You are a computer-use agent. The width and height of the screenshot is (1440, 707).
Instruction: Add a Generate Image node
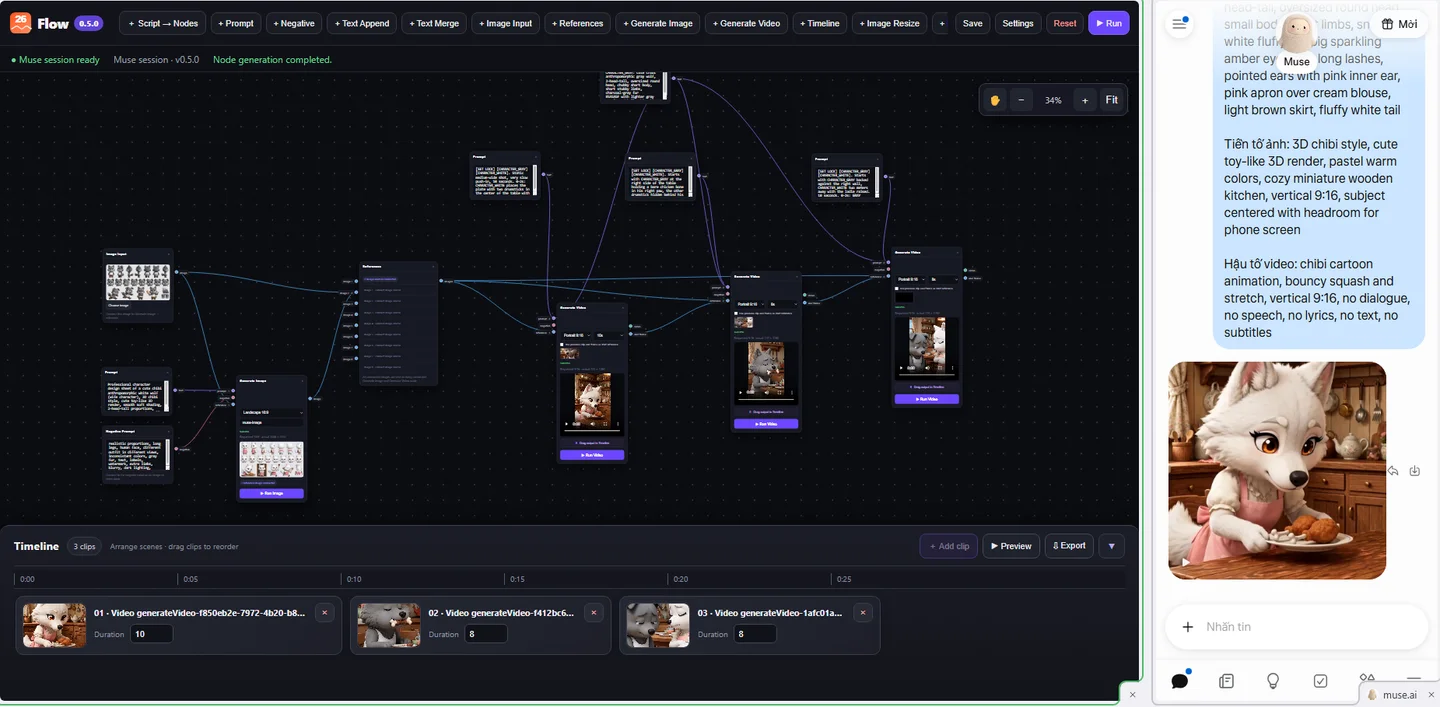click(658, 23)
